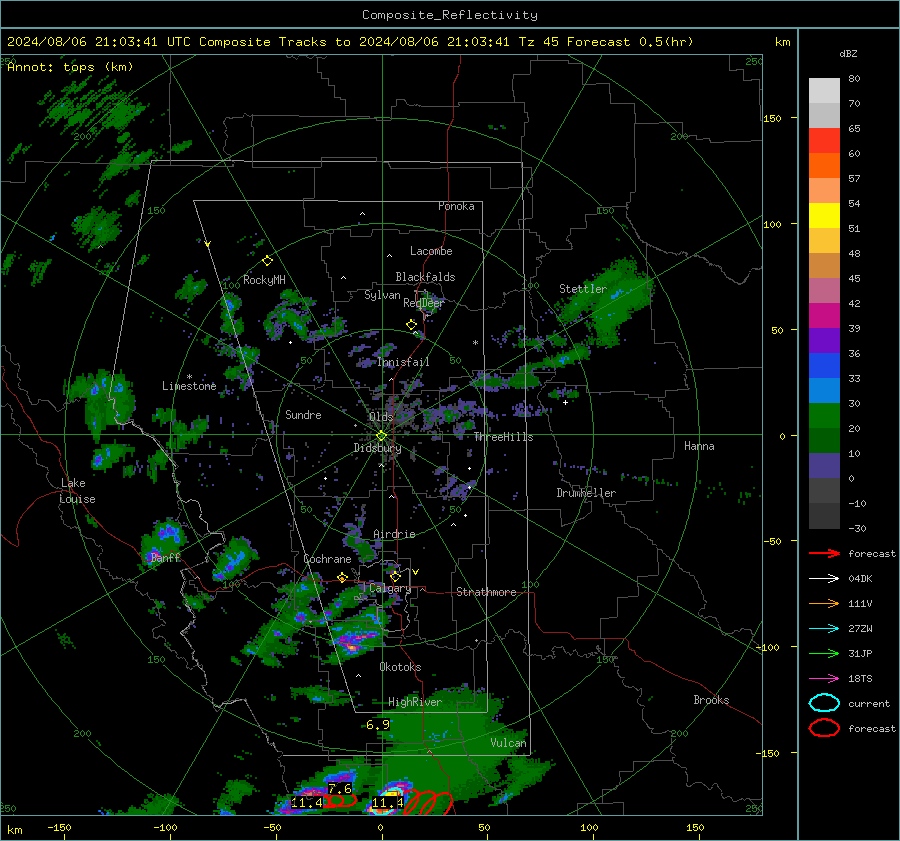Click the Banff map label
The width and height of the screenshot is (900, 841).
[165, 557]
